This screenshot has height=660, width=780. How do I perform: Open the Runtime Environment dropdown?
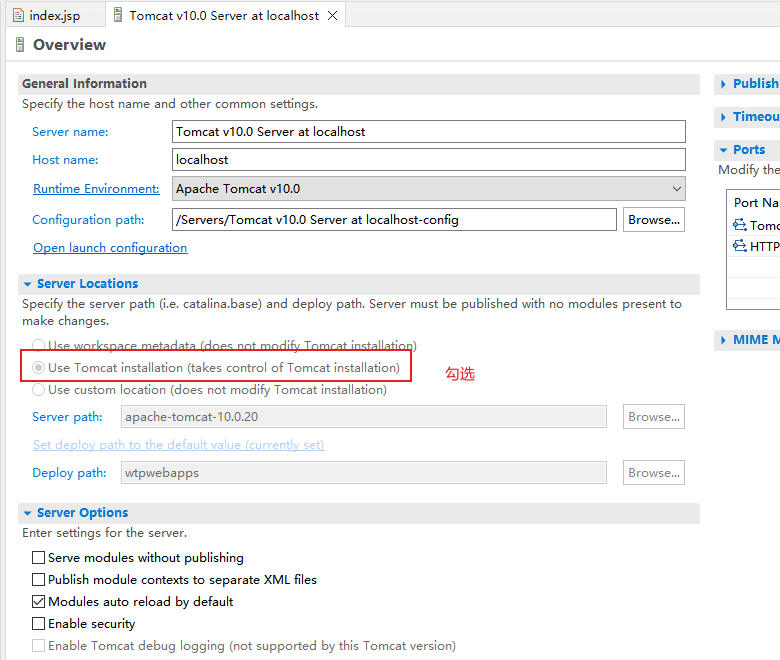click(x=428, y=189)
